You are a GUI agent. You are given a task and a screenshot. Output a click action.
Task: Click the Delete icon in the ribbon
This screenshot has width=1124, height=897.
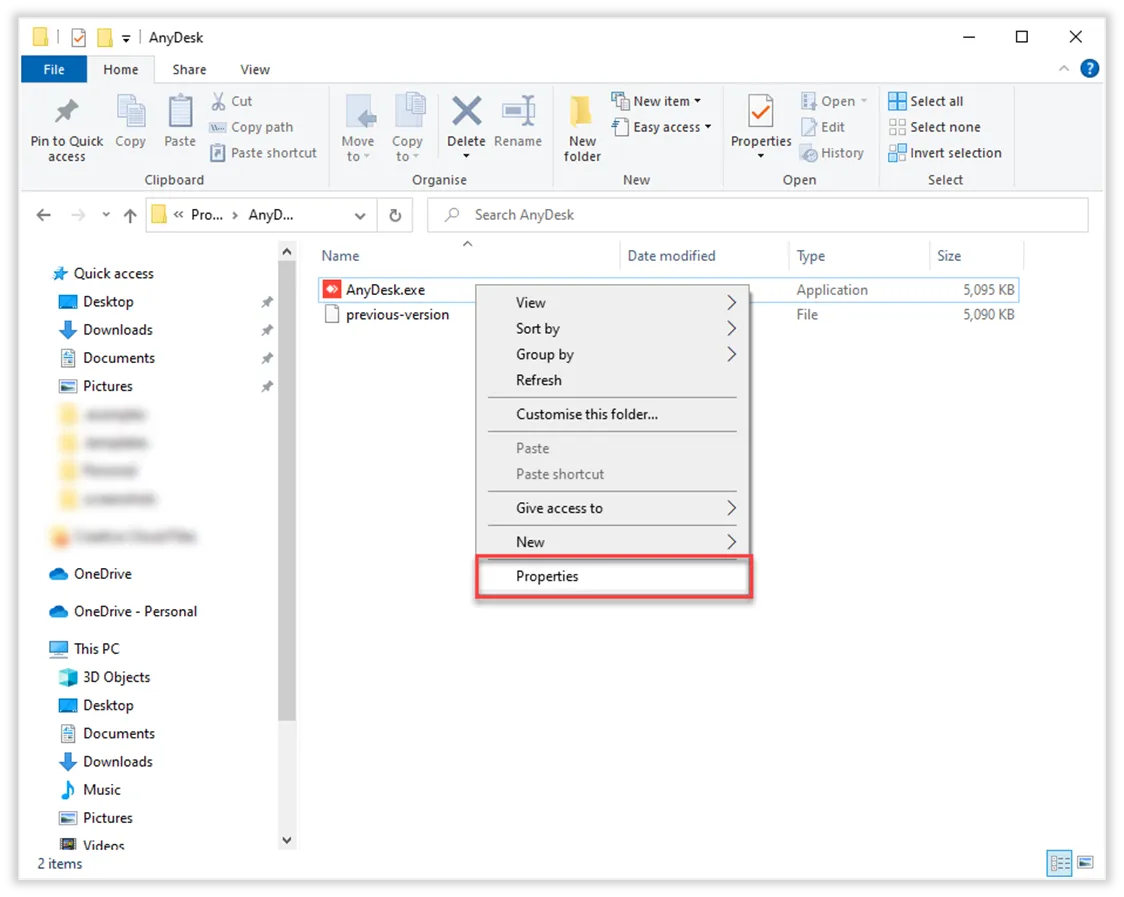point(466,111)
